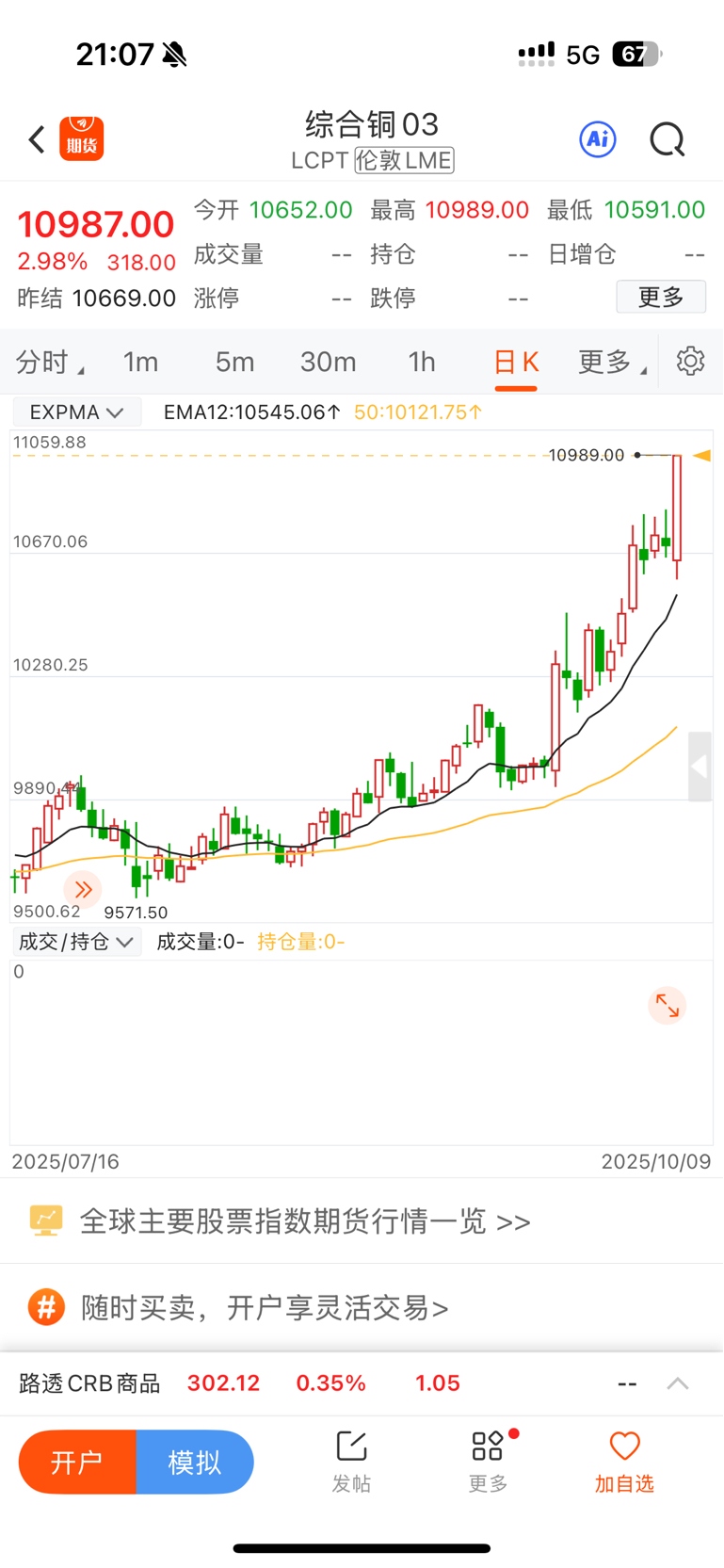Expand volume panel with diagonal arrows icon

[668, 1006]
